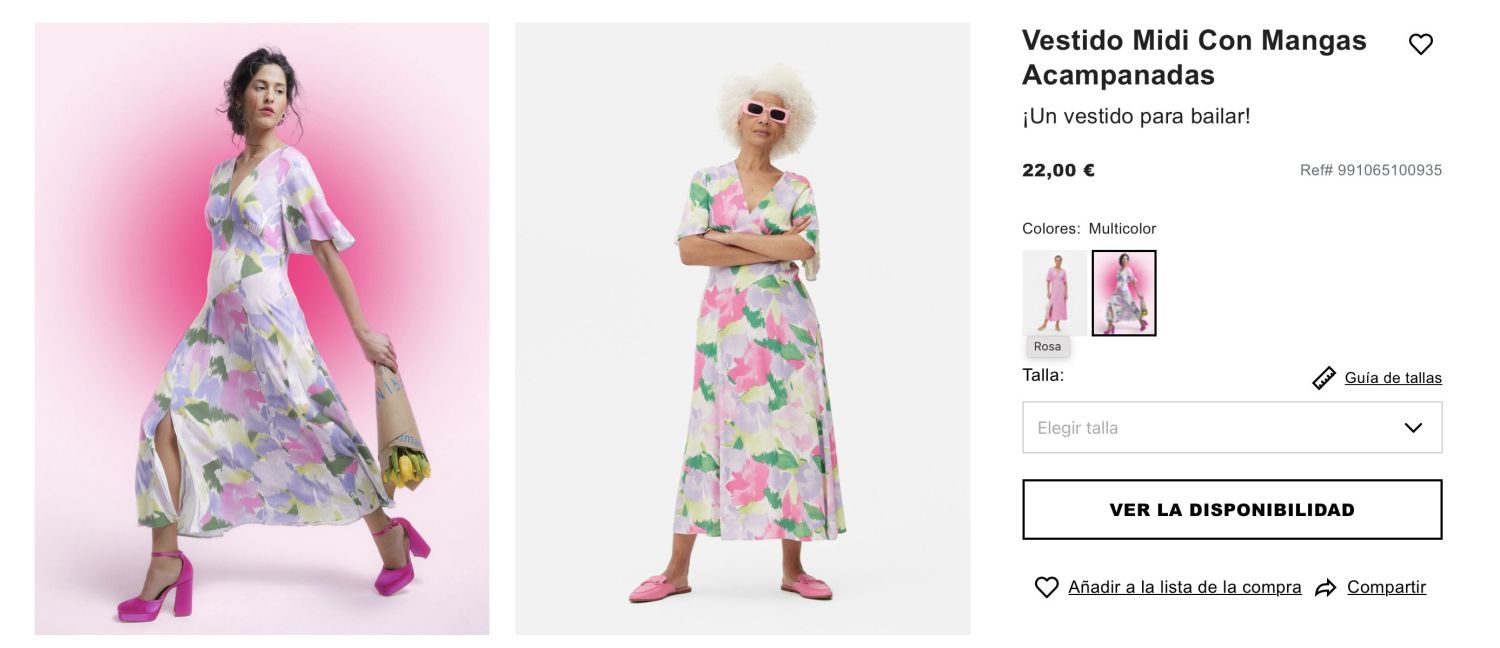Click the Compartir link

click(x=1386, y=587)
